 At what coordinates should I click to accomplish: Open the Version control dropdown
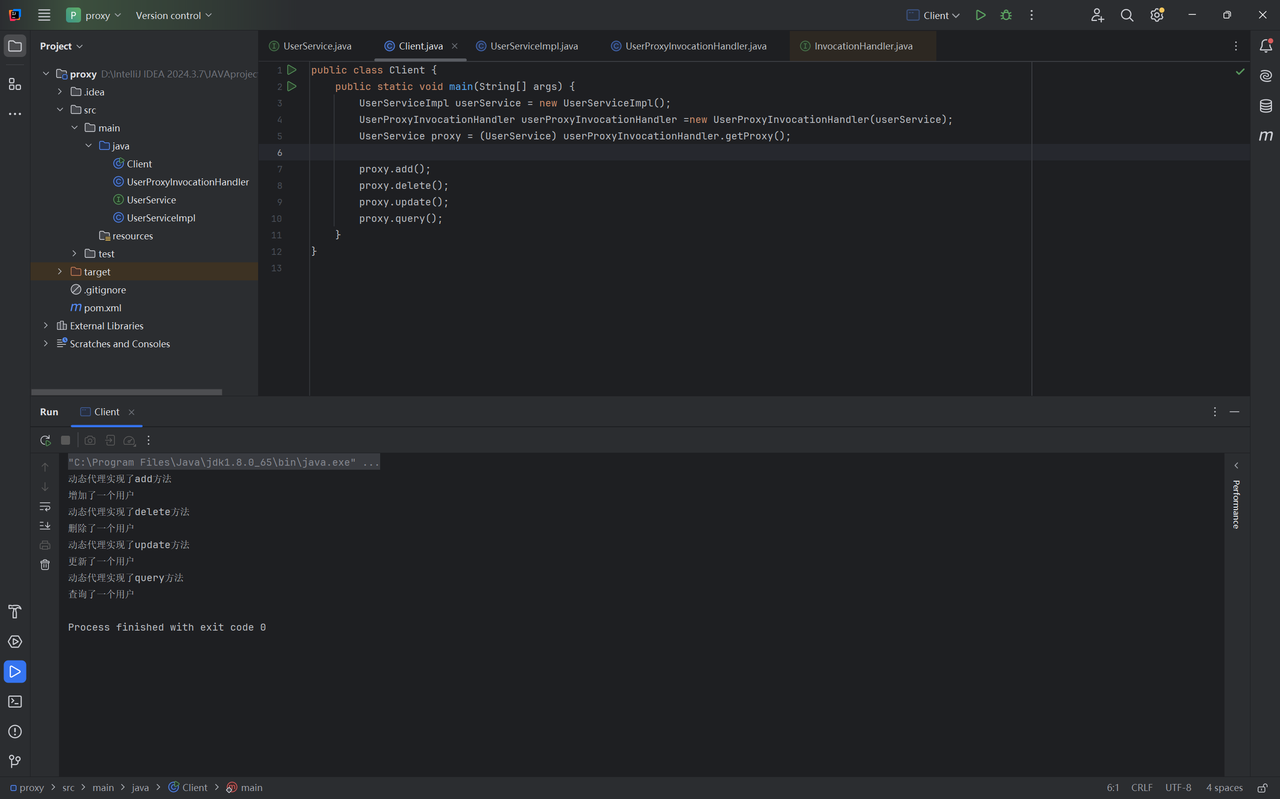pos(173,15)
